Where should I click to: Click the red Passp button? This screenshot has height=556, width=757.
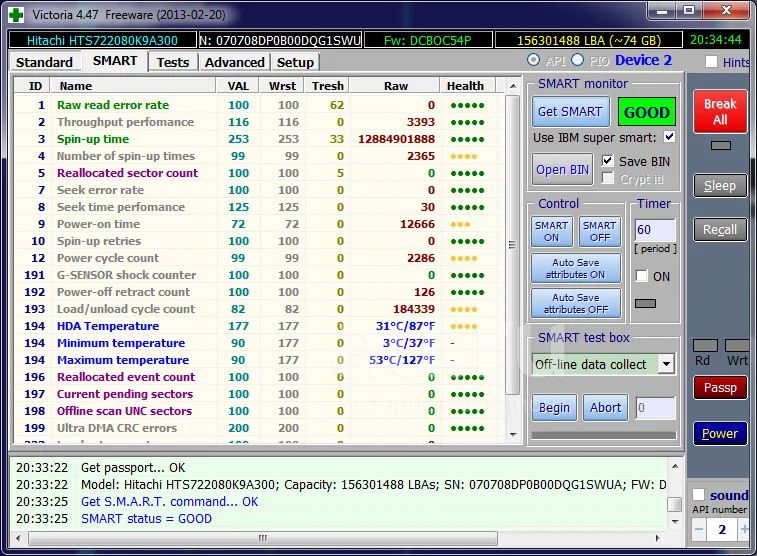click(719, 388)
